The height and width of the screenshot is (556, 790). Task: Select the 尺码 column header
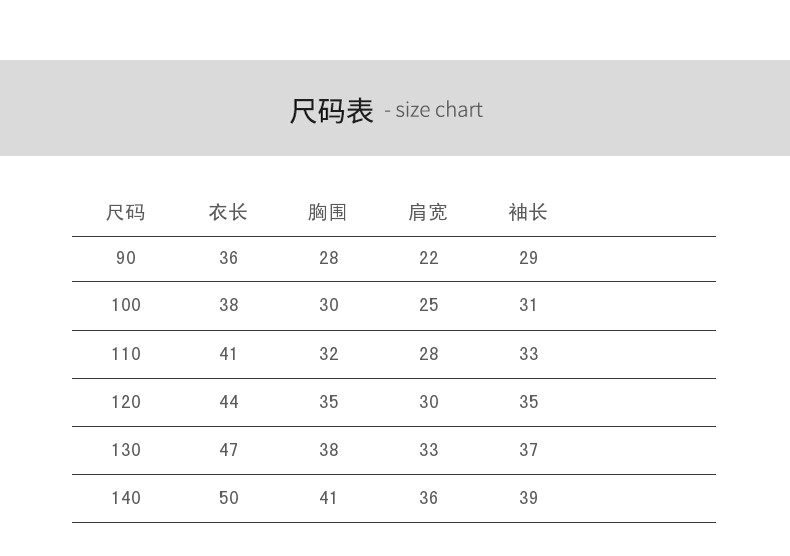point(126,212)
